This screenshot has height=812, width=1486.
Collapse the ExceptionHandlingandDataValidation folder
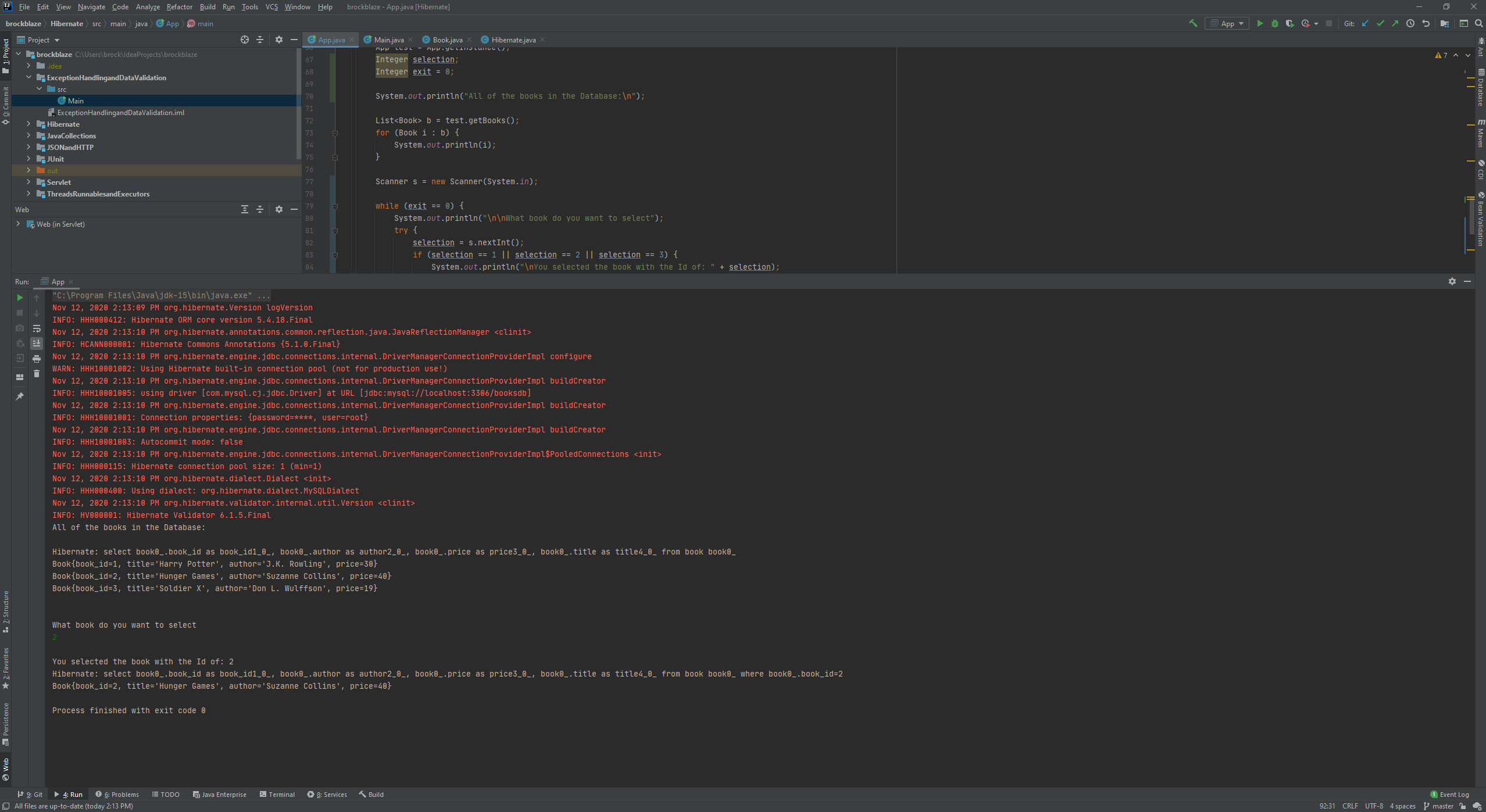pos(28,77)
